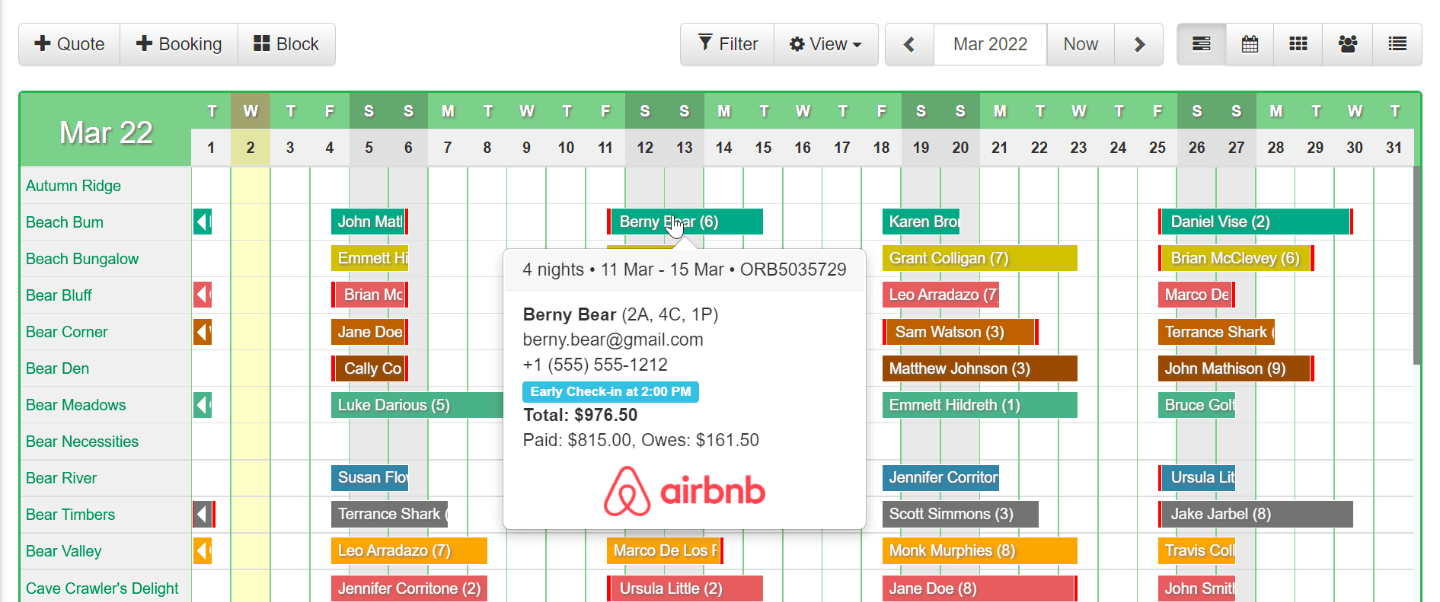
Task: Add a new Booking
Action: (x=179, y=44)
